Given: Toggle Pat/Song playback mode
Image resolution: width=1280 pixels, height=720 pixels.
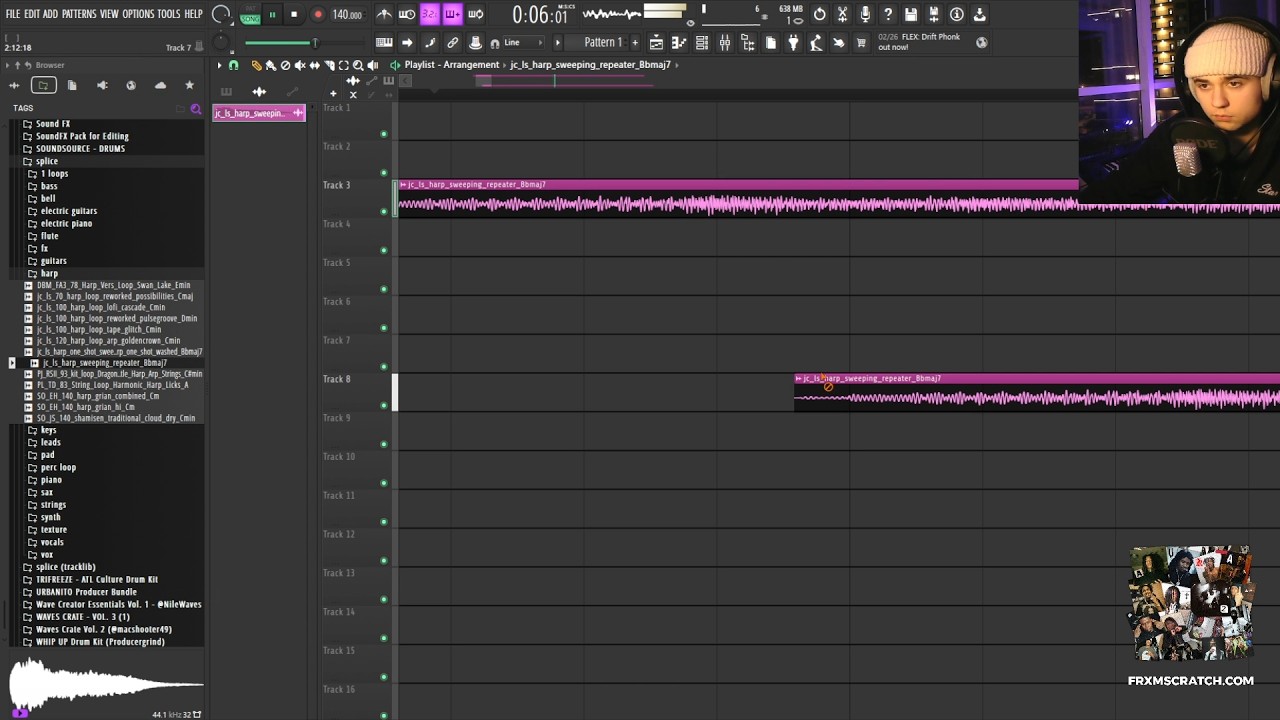Looking at the screenshot, I should (250, 15).
